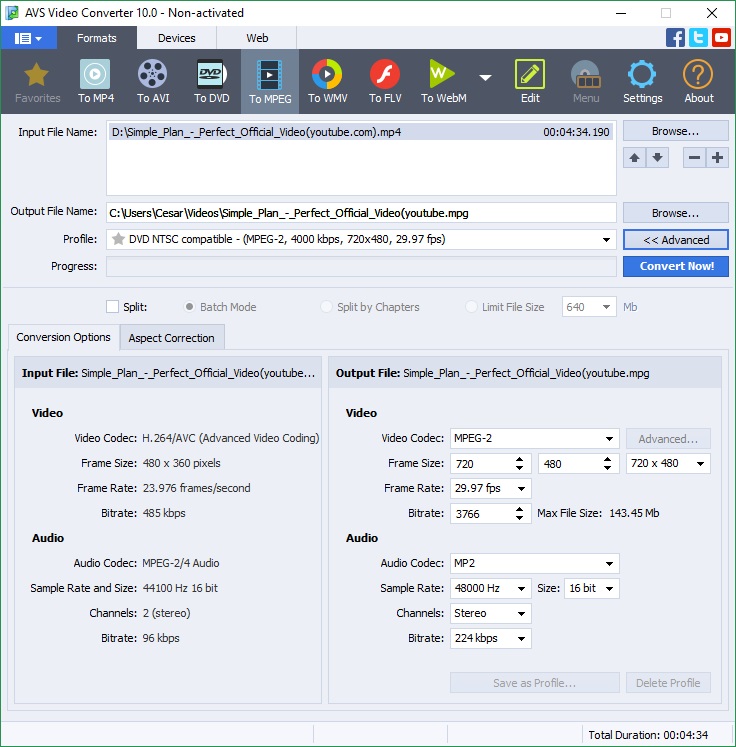Viewport: 736px width, 747px height.
Task: Open the Favorites toolbar button
Action: (37, 82)
